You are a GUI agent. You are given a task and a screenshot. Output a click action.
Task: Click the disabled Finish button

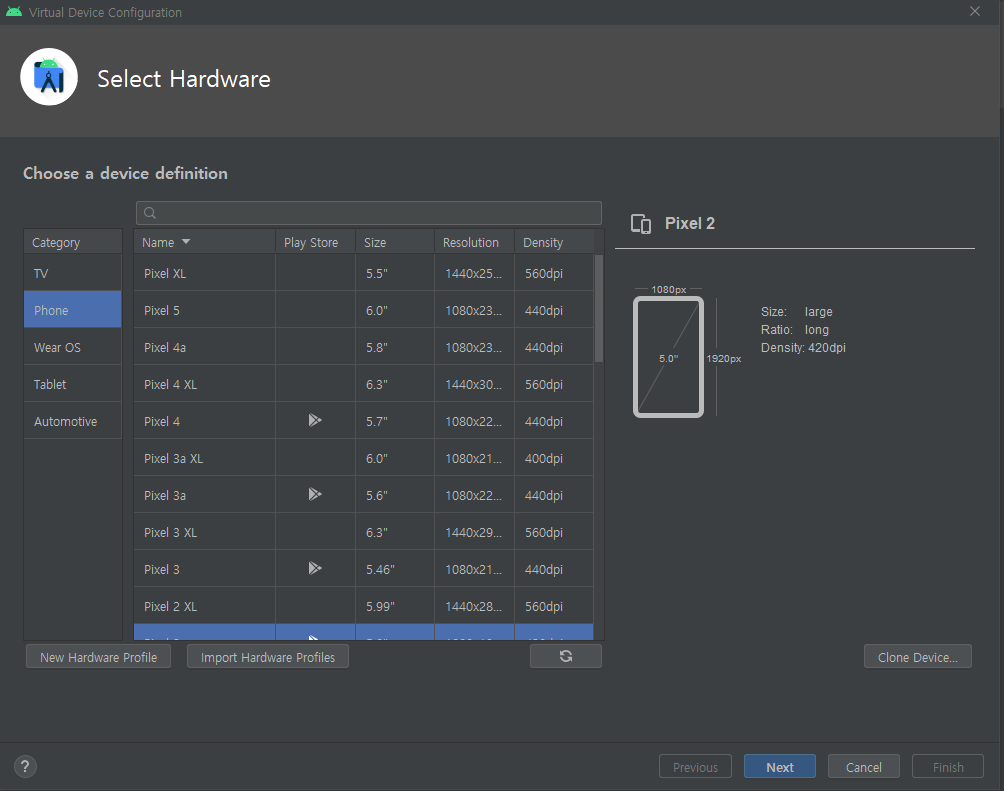pos(948,767)
